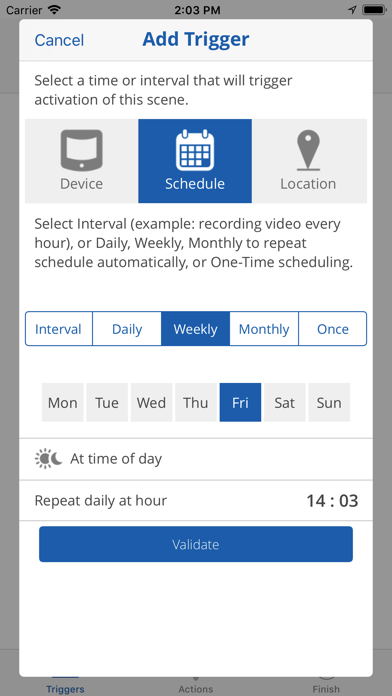Tap the location services arrow icon
Image resolution: width=392 pixels, height=696 pixels.
352,9
